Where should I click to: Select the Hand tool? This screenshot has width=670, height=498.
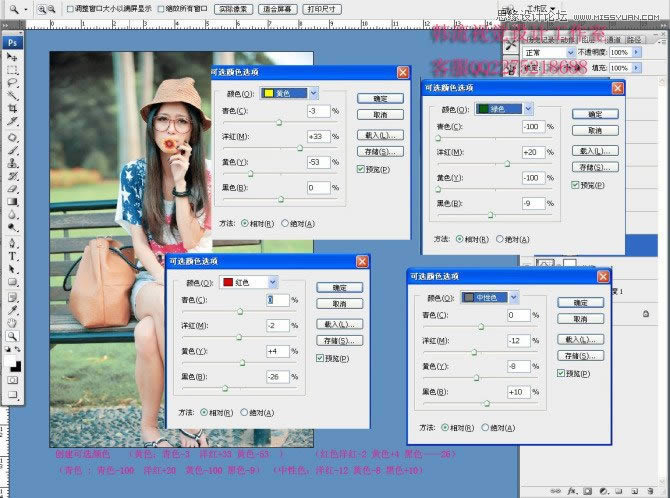(x=12, y=322)
